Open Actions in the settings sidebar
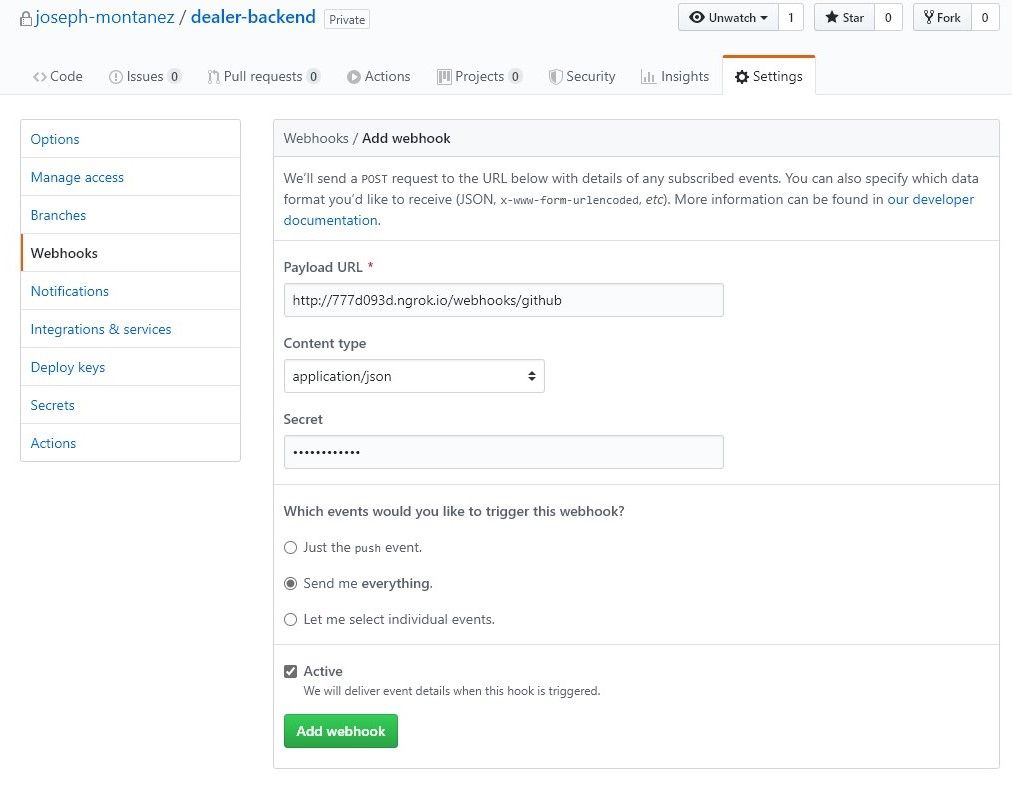This screenshot has width=1012, height=795. [130, 444]
